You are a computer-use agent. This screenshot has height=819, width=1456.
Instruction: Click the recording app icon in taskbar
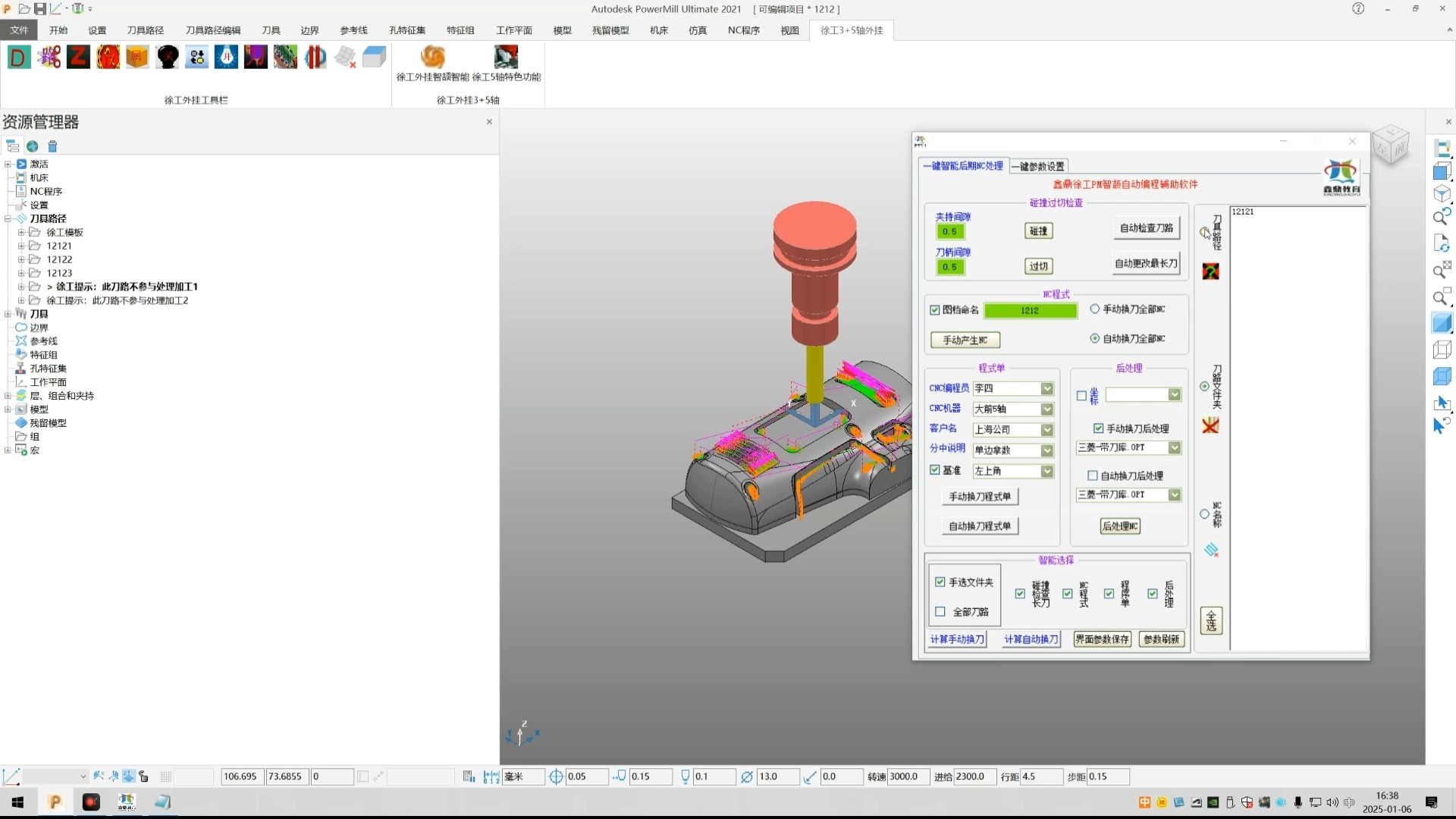coord(91,802)
